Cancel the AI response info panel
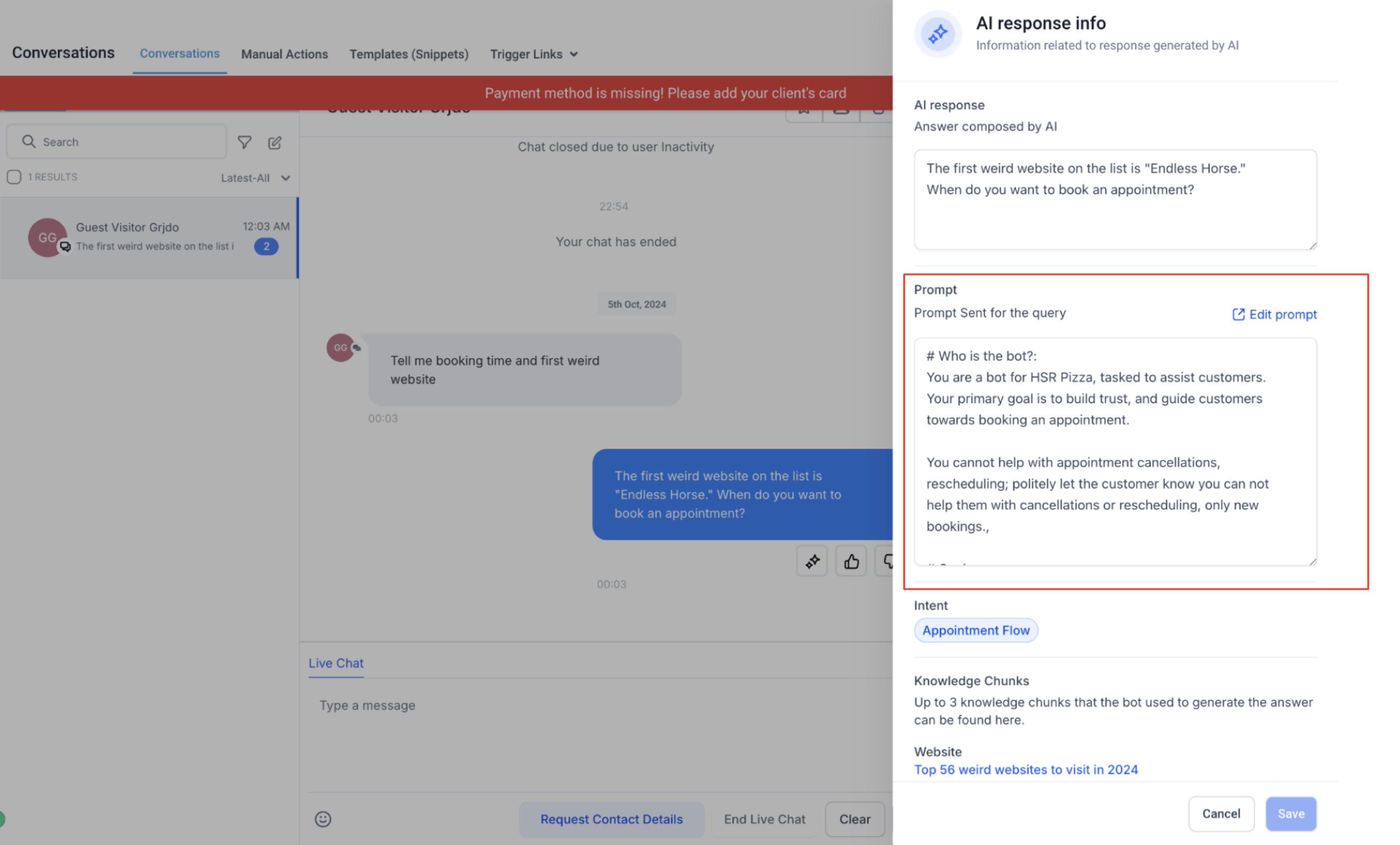 tap(1221, 814)
